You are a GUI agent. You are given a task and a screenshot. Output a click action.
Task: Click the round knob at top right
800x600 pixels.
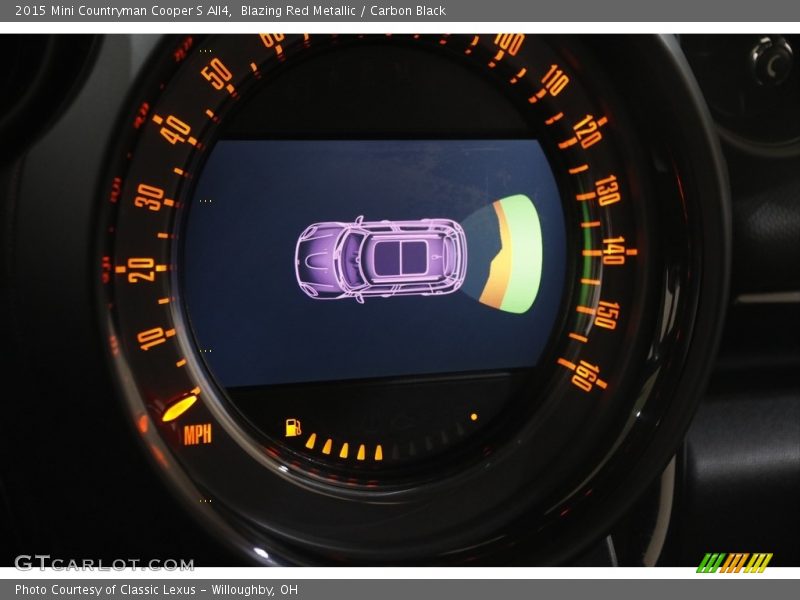[x=771, y=61]
